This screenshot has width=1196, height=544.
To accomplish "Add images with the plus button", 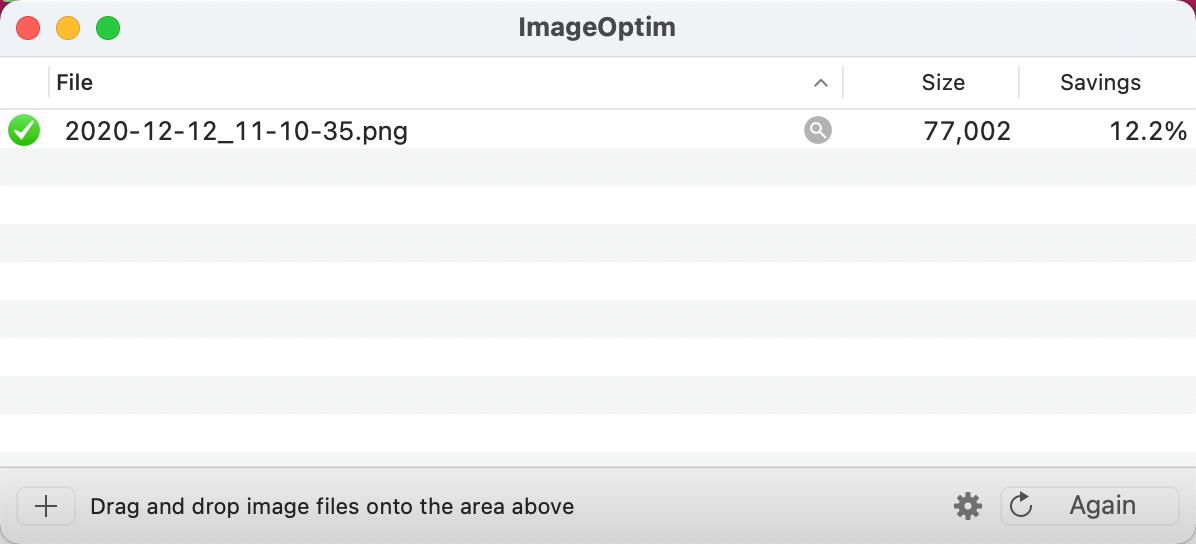I will (47, 506).
